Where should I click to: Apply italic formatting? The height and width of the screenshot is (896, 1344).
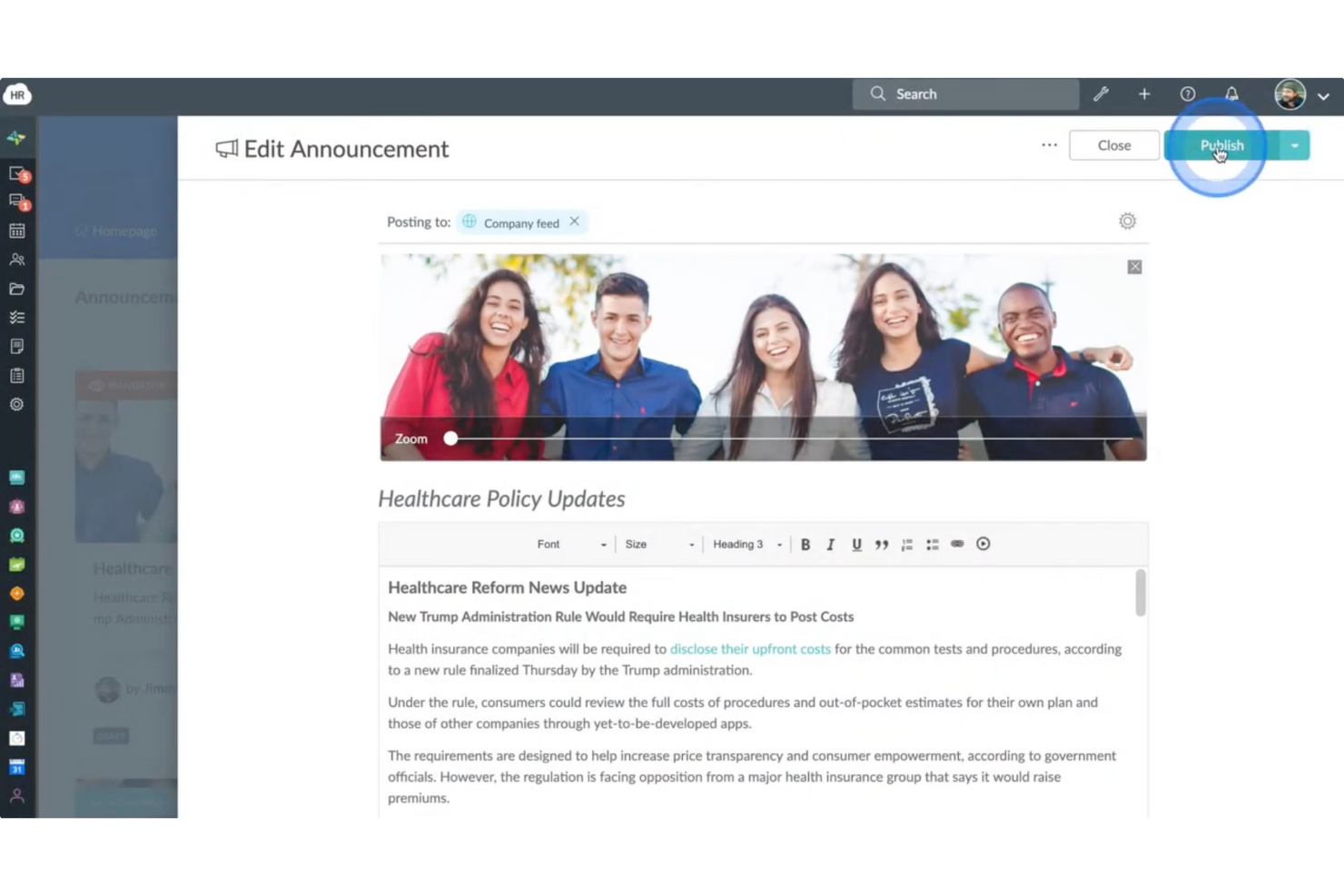pyautogui.click(x=831, y=544)
